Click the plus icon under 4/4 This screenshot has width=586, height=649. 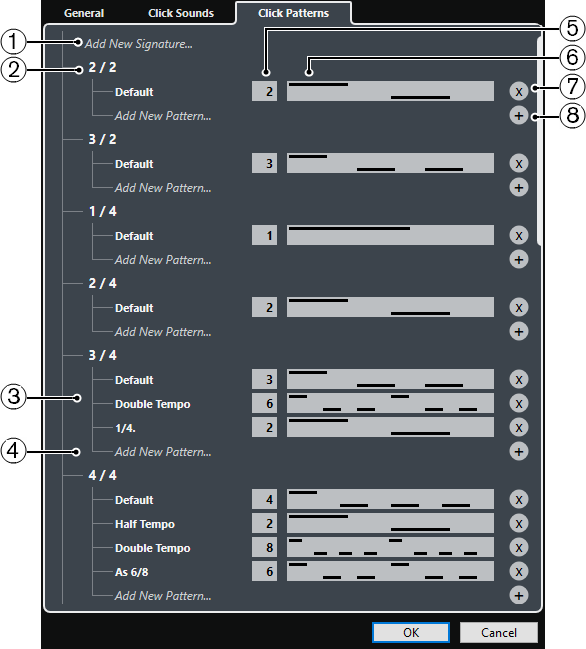pyautogui.click(x=519, y=596)
